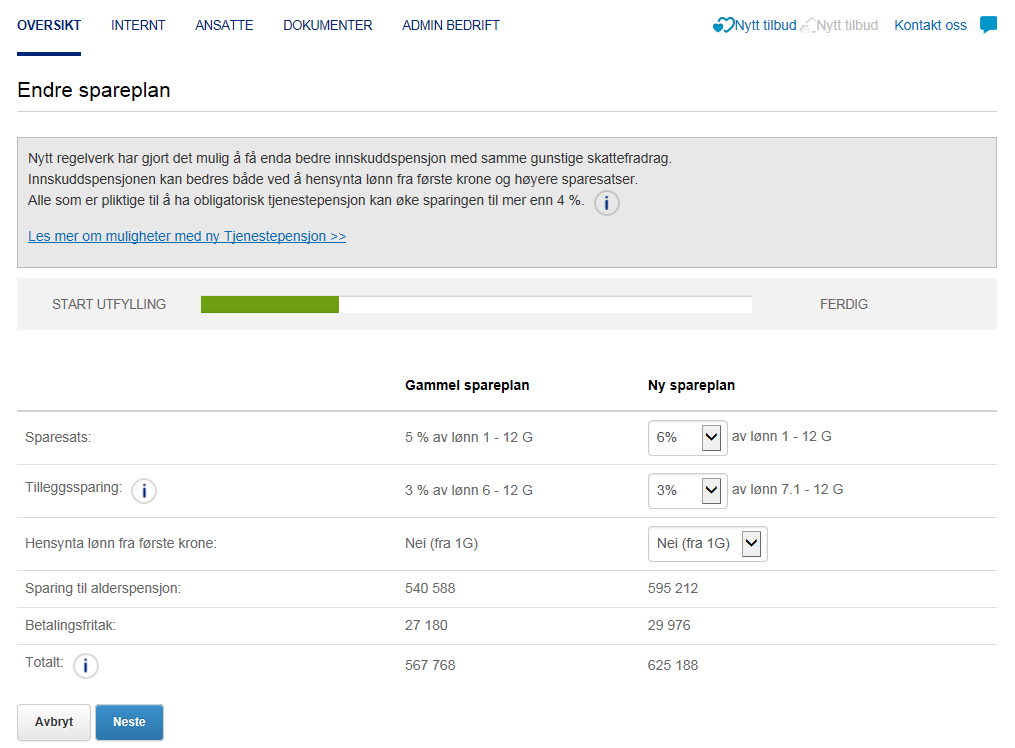The image size is (1015, 748).
Task: Show info for Tilleggssparing
Action: coord(144,491)
